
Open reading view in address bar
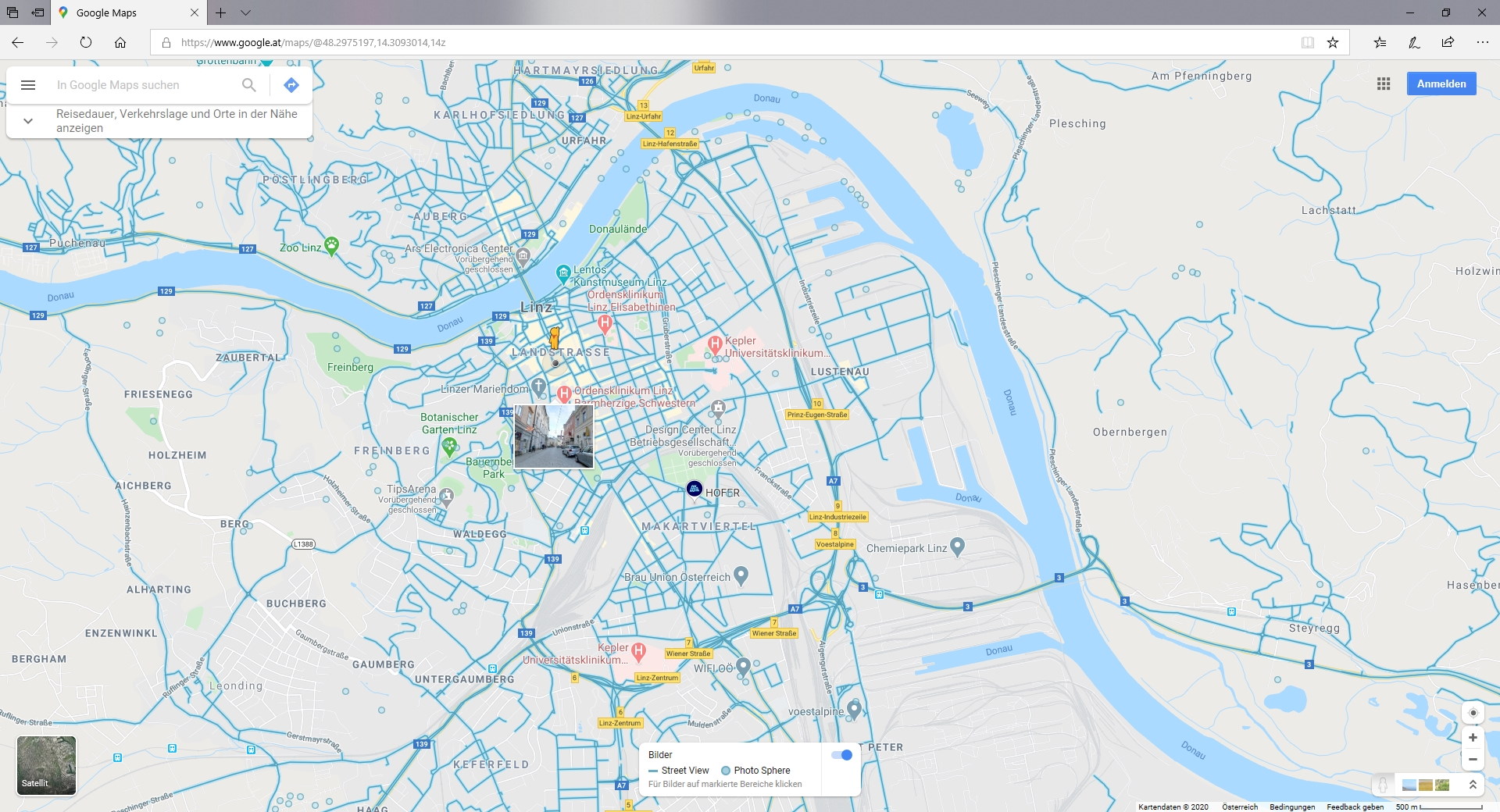coord(1307,42)
